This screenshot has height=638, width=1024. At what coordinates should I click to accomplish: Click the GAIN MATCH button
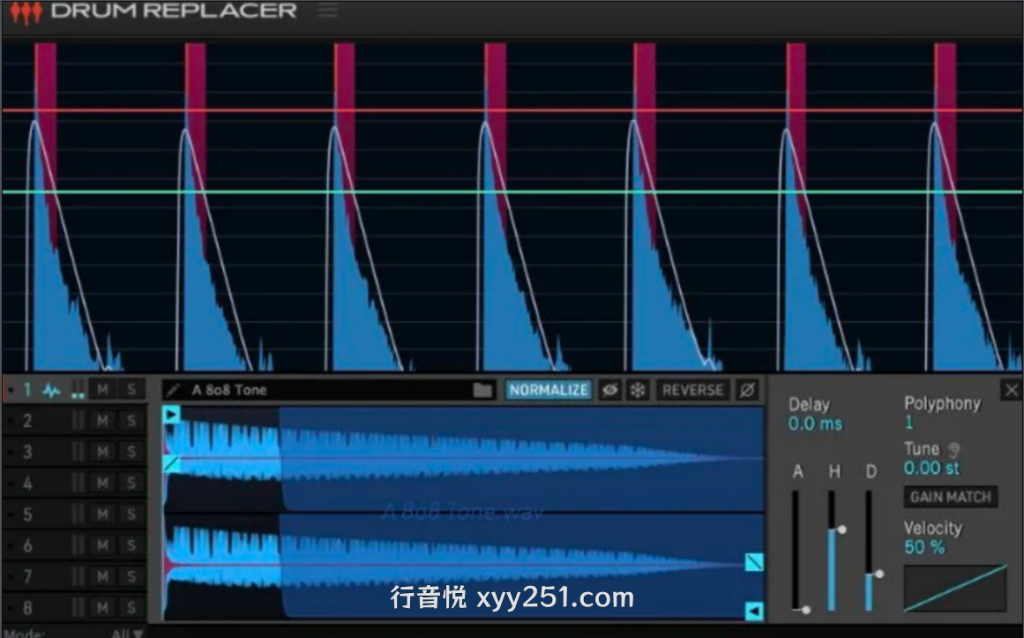(950, 497)
